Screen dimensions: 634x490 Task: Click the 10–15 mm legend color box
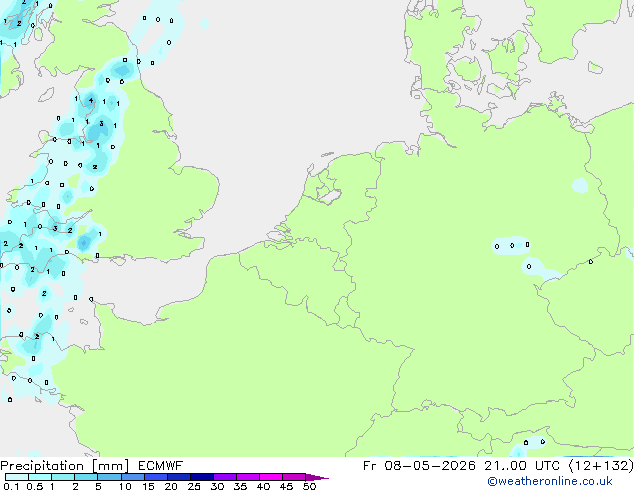(133, 477)
